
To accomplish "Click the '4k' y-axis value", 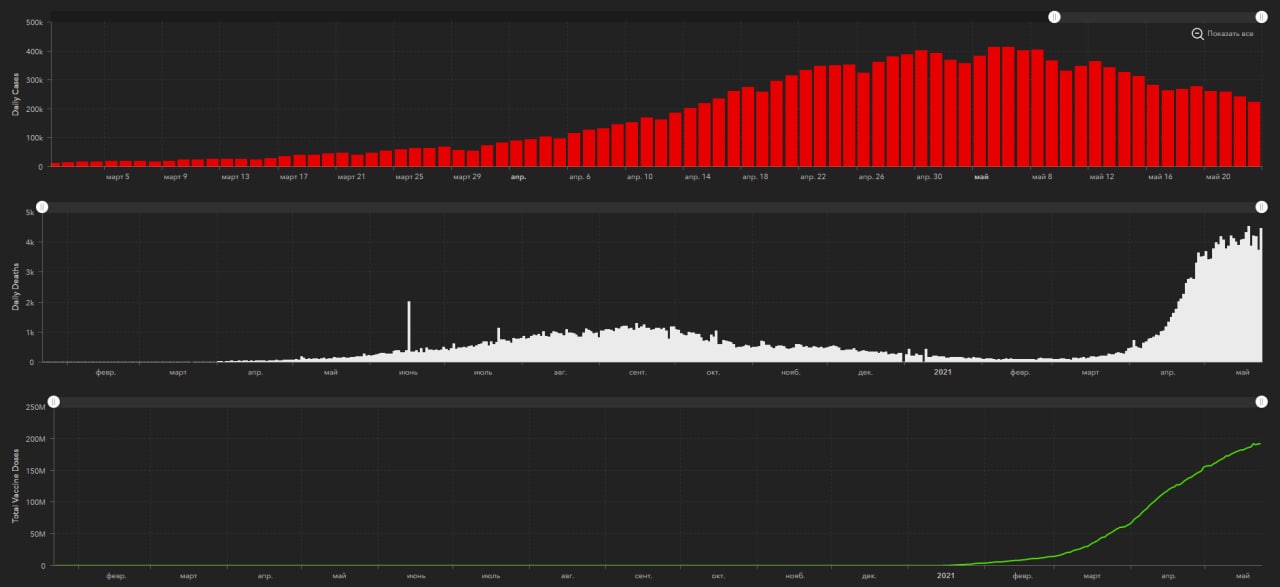I will 31,243.
